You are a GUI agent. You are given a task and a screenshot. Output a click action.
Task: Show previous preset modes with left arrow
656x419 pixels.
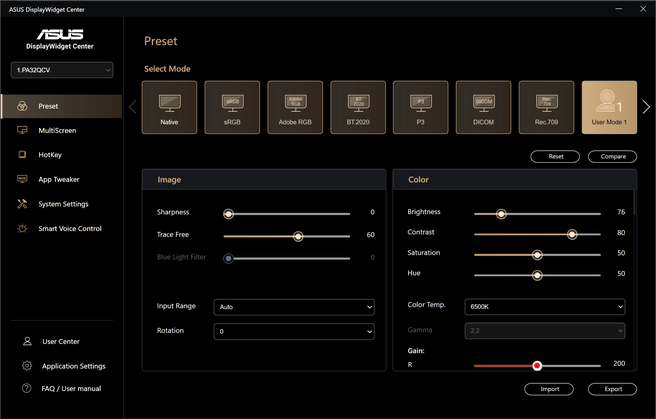pyautogui.click(x=133, y=107)
